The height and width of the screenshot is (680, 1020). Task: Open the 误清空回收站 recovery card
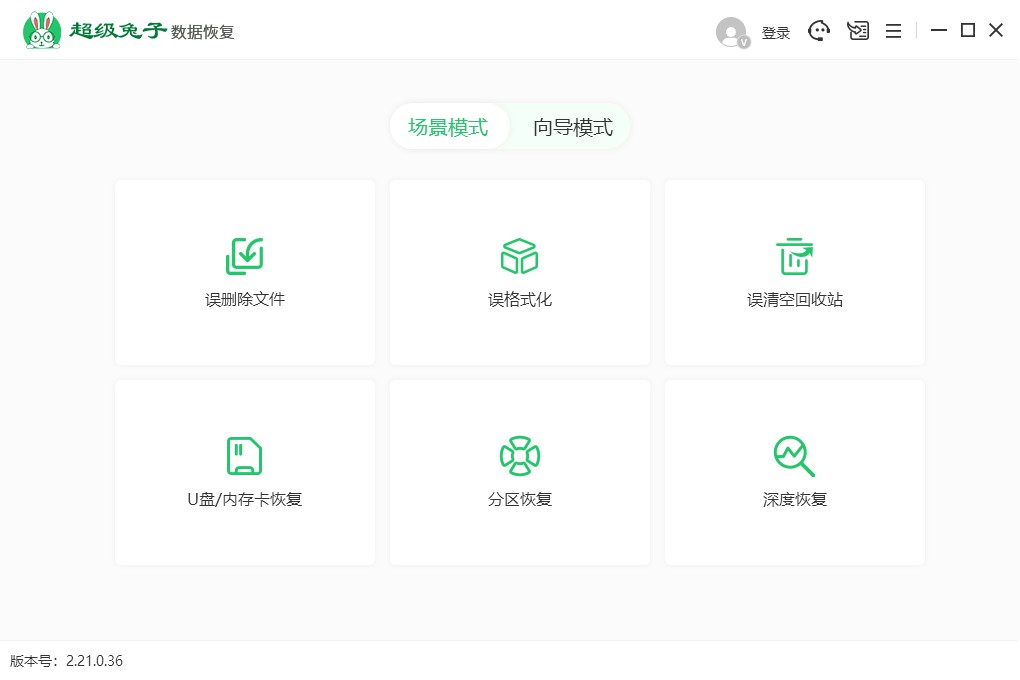[794, 272]
